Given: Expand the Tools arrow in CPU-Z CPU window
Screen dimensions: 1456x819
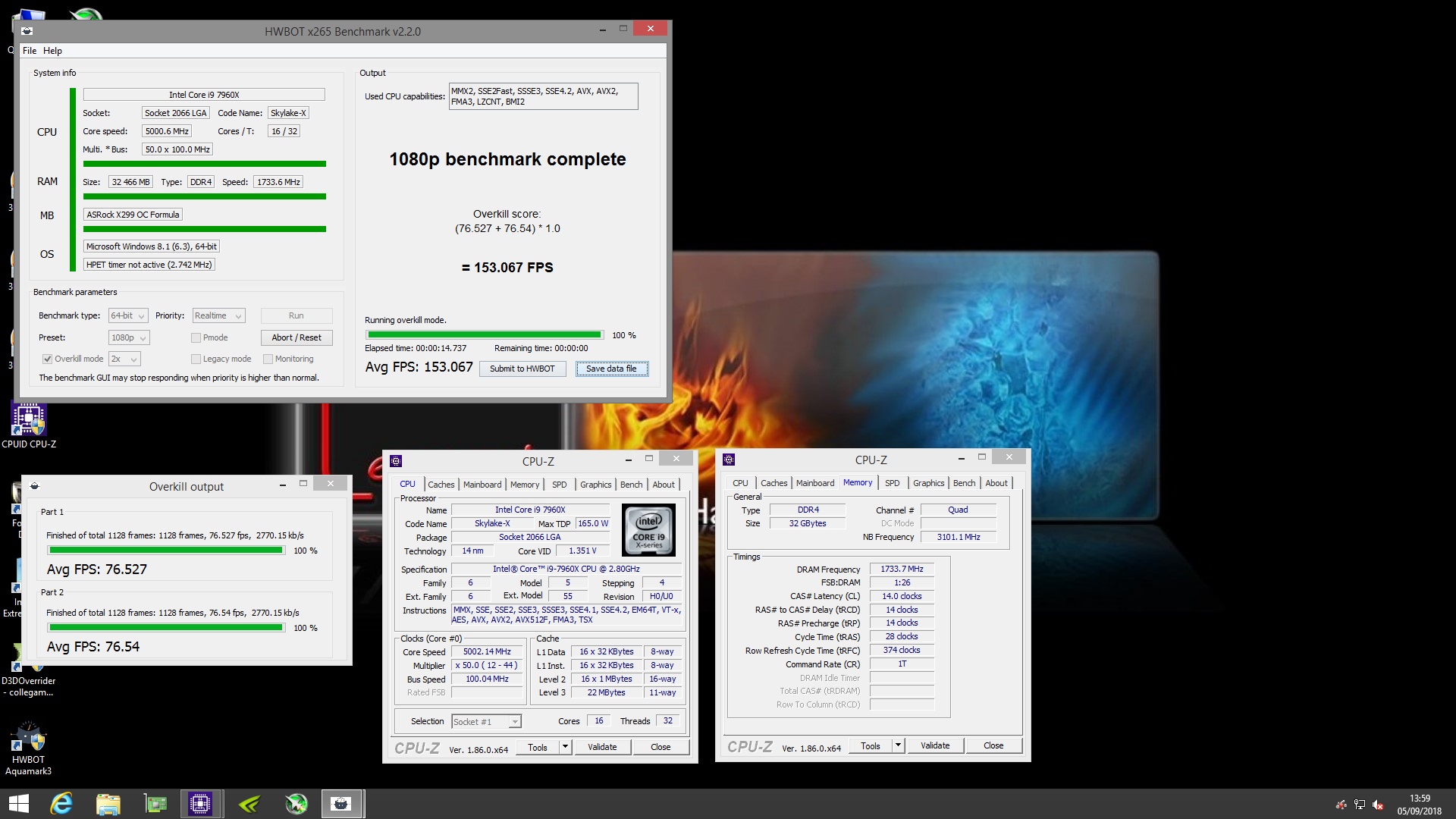Looking at the screenshot, I should click(565, 747).
